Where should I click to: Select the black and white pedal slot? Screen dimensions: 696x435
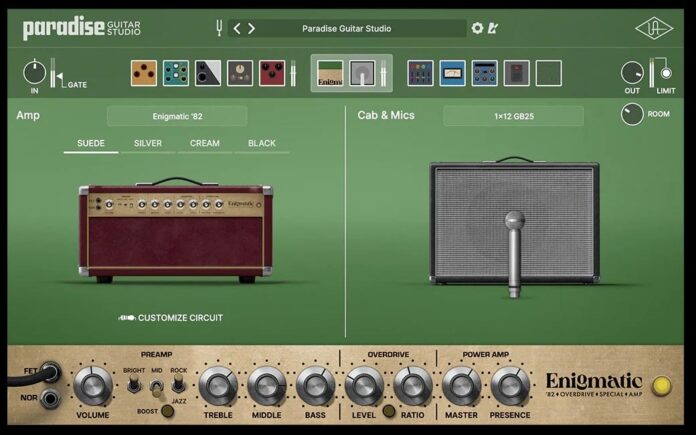coord(208,73)
